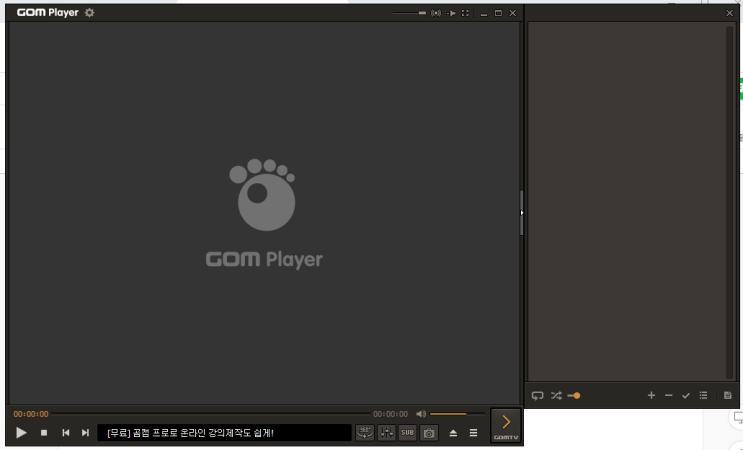Toggle playlist with the hamburger menu icon

click(x=473, y=433)
